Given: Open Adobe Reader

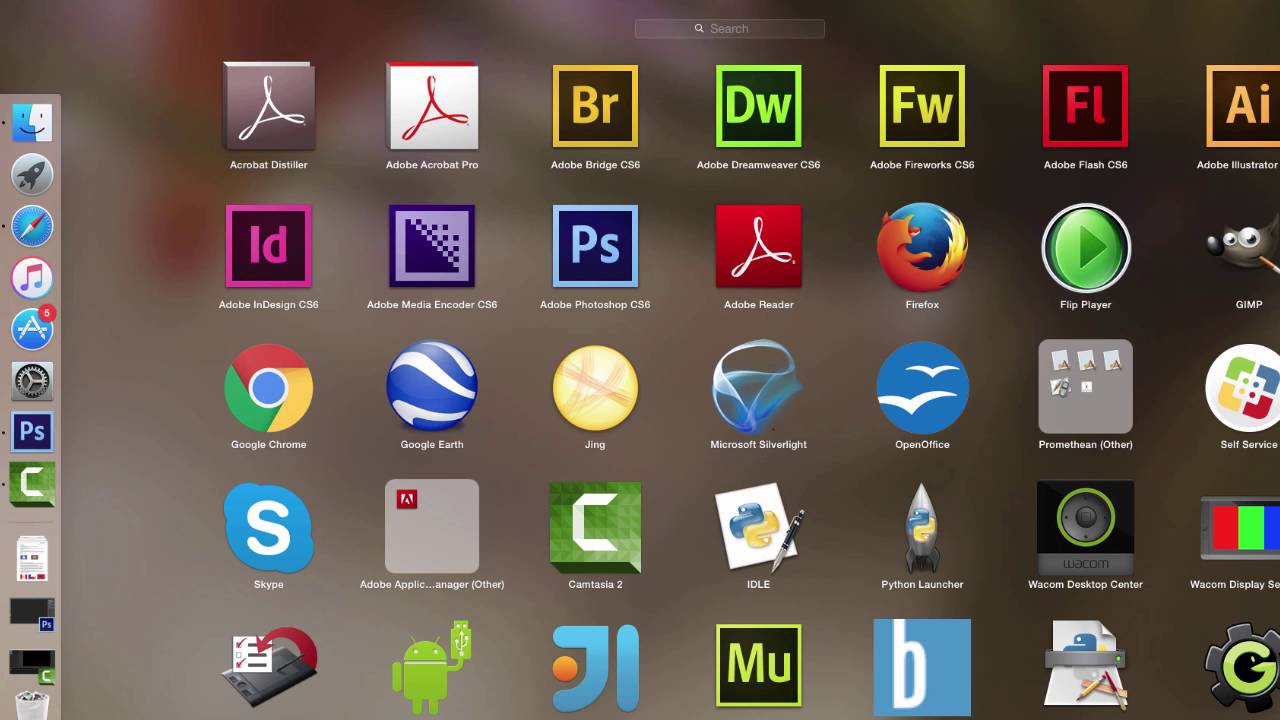Looking at the screenshot, I should coord(759,246).
